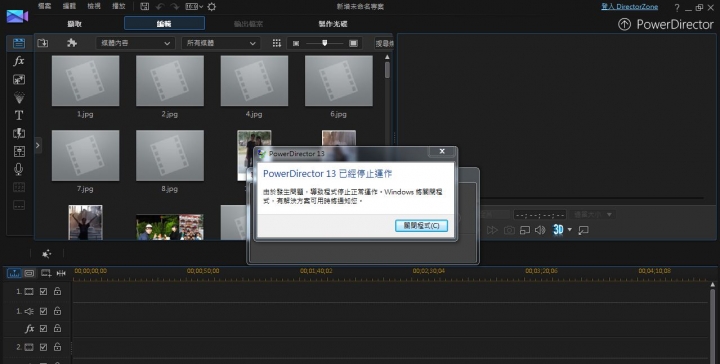Switch to storyboard view button
Viewport: 720px width, 364px height.
pos(29,273)
